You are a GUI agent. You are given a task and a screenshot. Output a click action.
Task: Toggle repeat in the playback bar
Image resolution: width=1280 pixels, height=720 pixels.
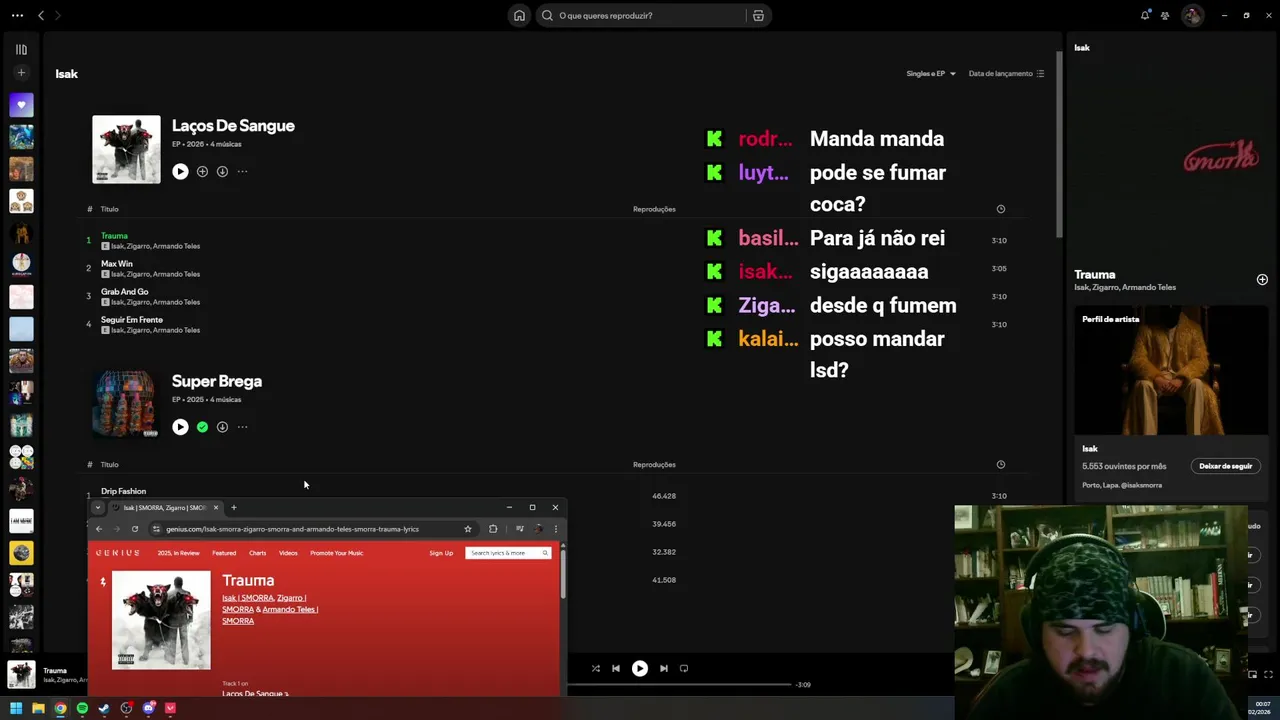(x=684, y=668)
